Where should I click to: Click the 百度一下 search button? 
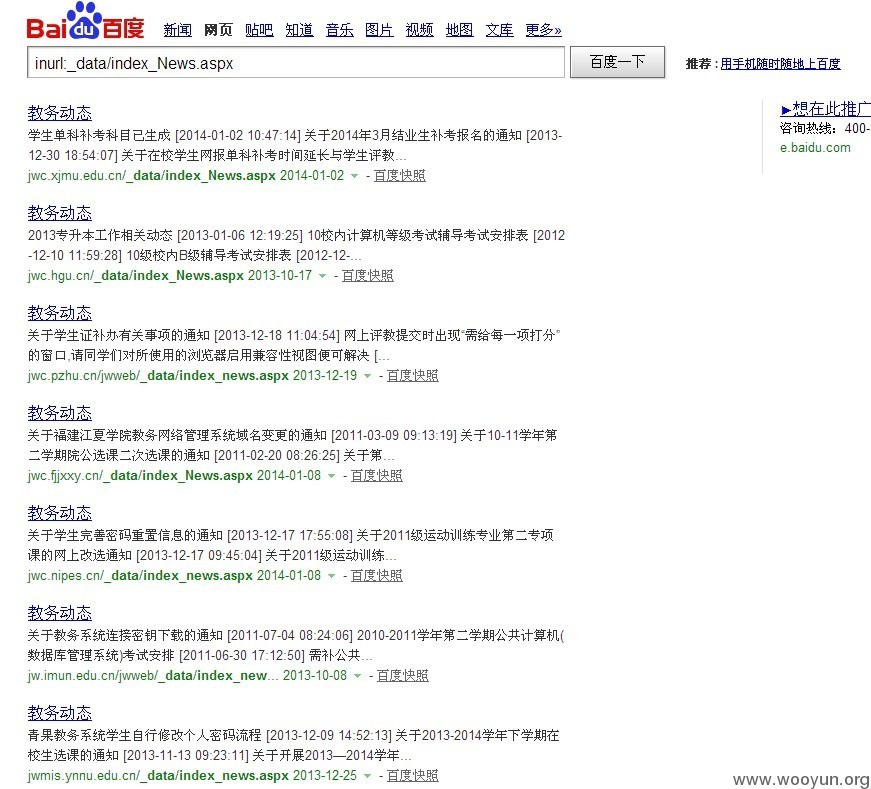pos(617,62)
